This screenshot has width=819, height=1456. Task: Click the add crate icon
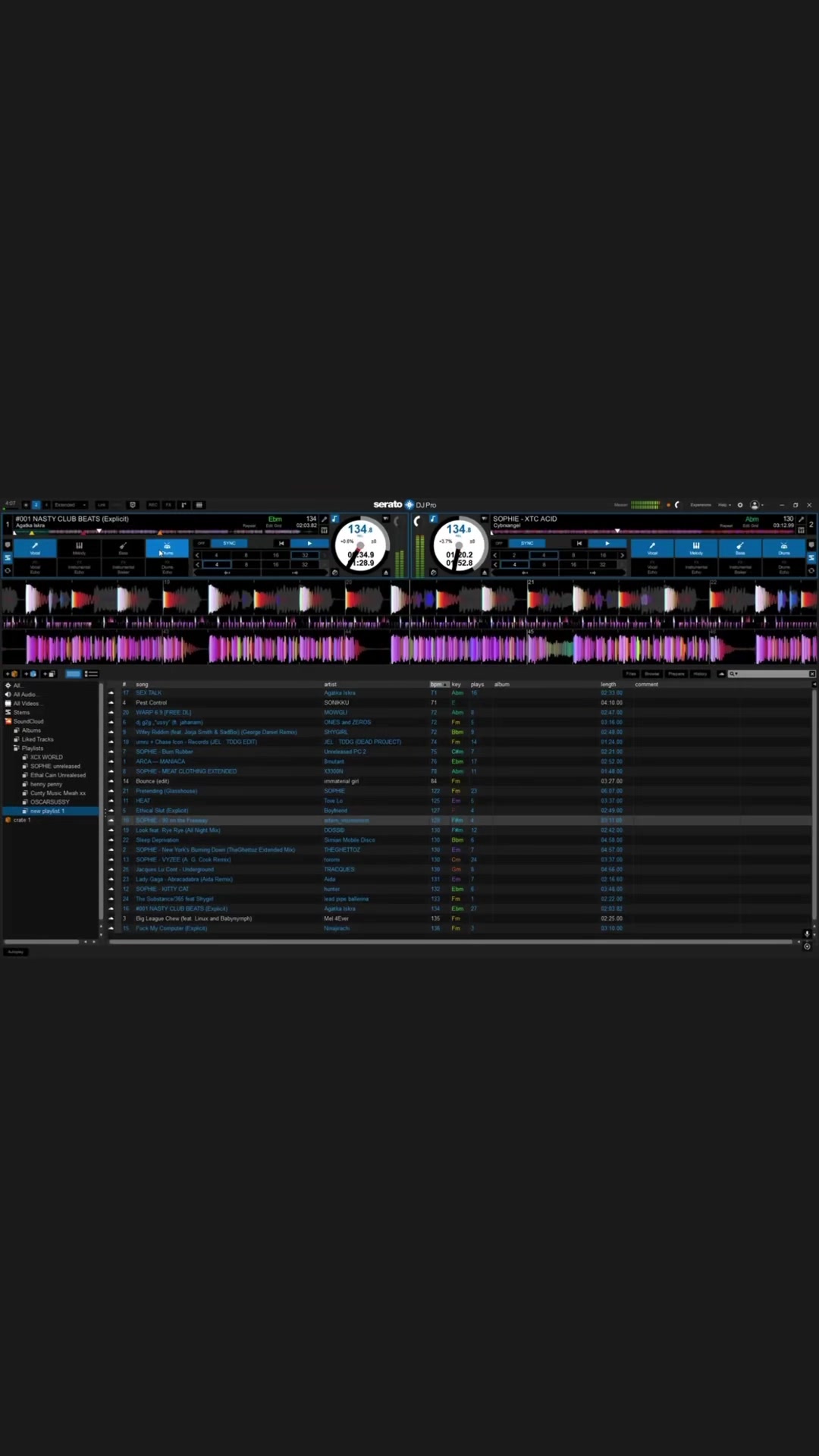coord(11,673)
